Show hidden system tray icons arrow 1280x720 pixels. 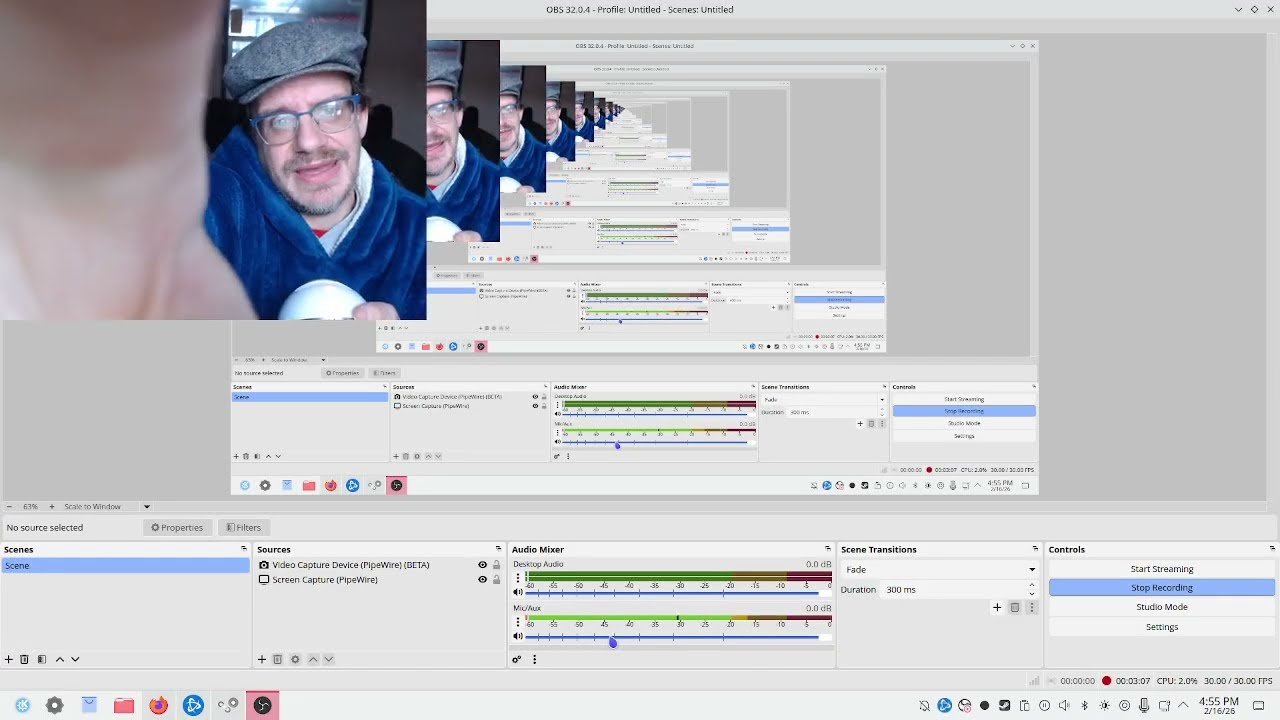pos(1184,705)
